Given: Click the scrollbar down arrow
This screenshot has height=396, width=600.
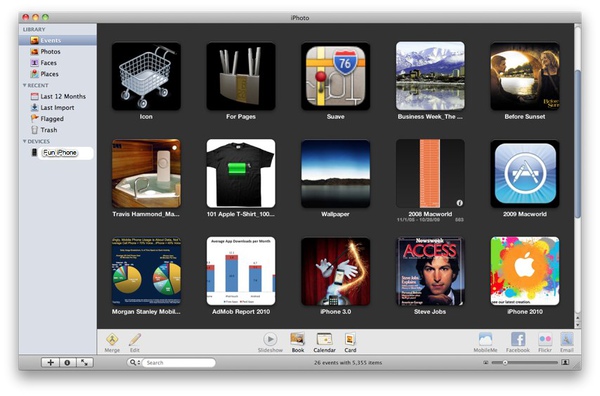Looking at the screenshot, I should [x=578, y=325].
